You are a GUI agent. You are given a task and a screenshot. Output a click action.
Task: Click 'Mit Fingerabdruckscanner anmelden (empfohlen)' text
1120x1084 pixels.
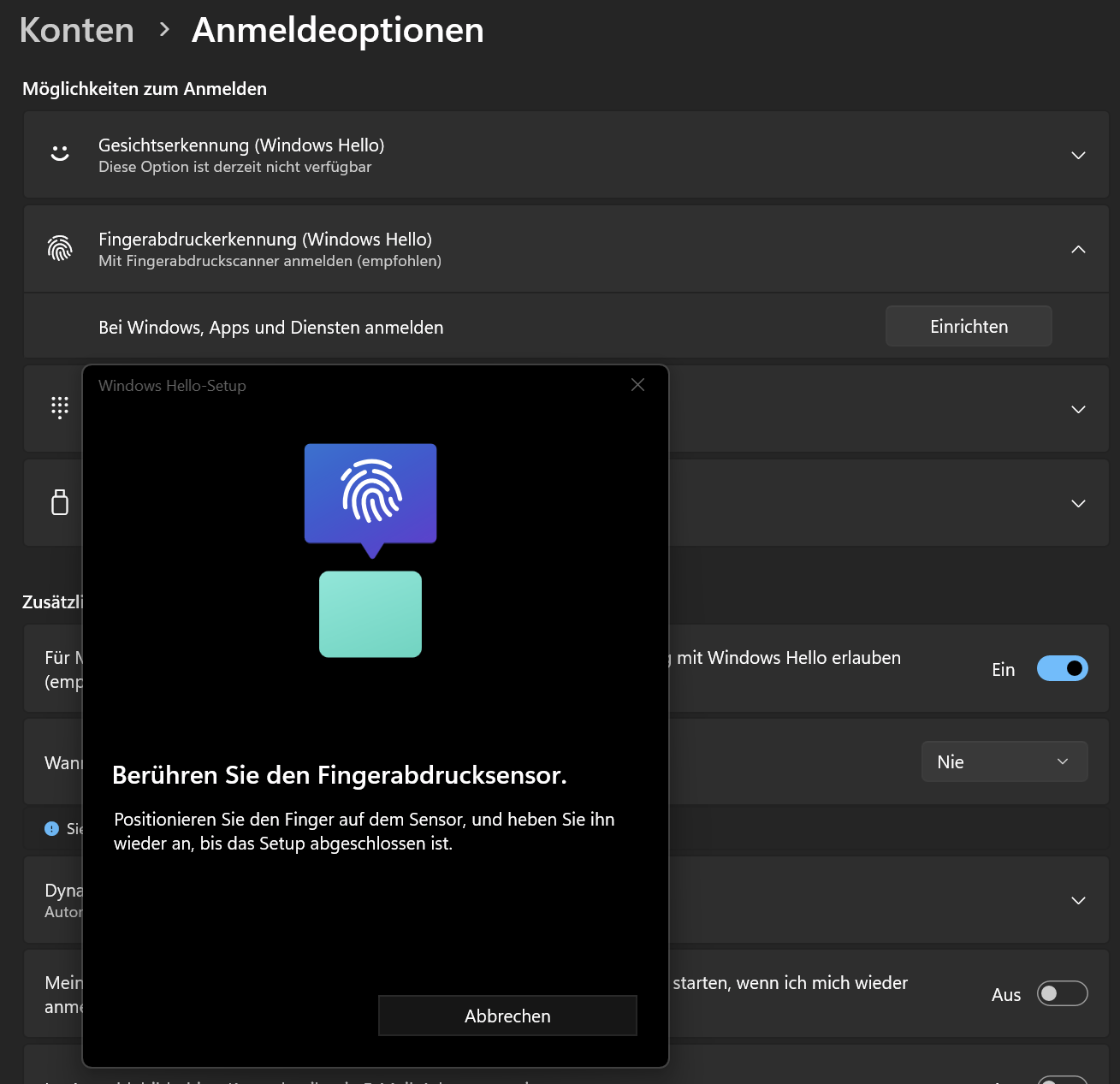pos(270,261)
